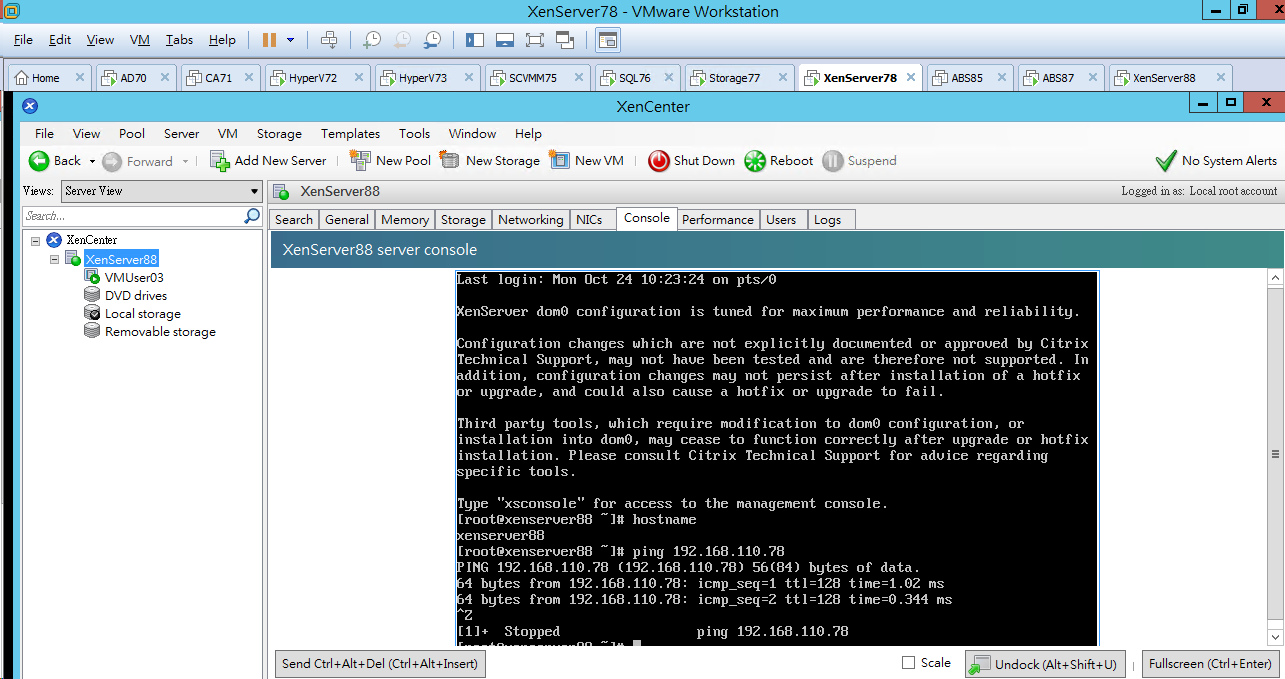This screenshot has height=679, width=1285.
Task: Open the VMware VM menu
Action: (140, 40)
